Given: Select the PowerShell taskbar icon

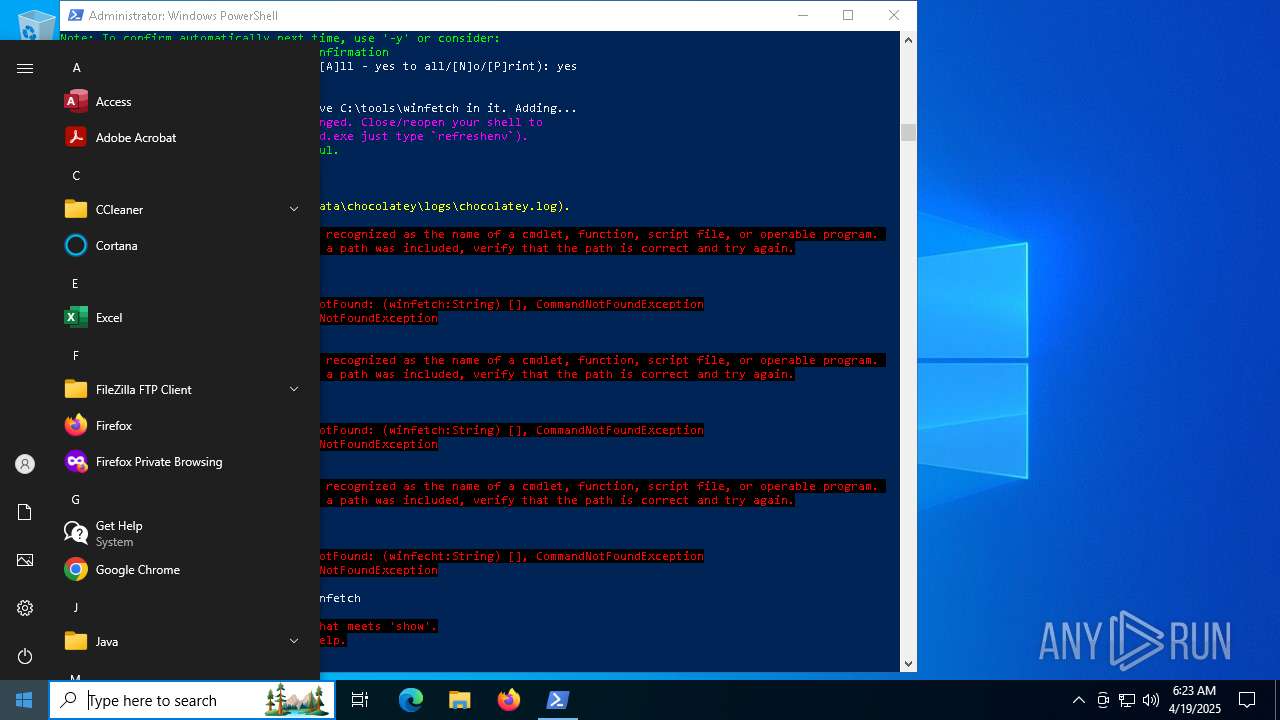Looking at the screenshot, I should click(x=558, y=700).
